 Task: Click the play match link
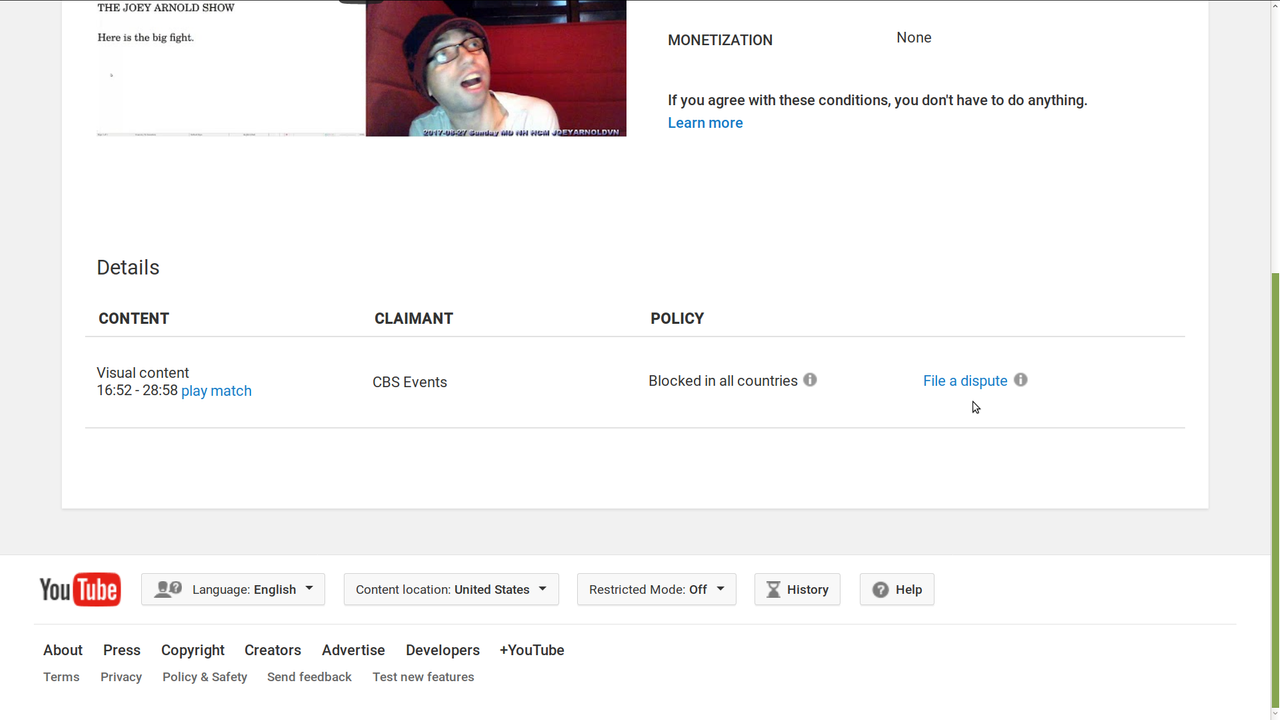tap(216, 391)
